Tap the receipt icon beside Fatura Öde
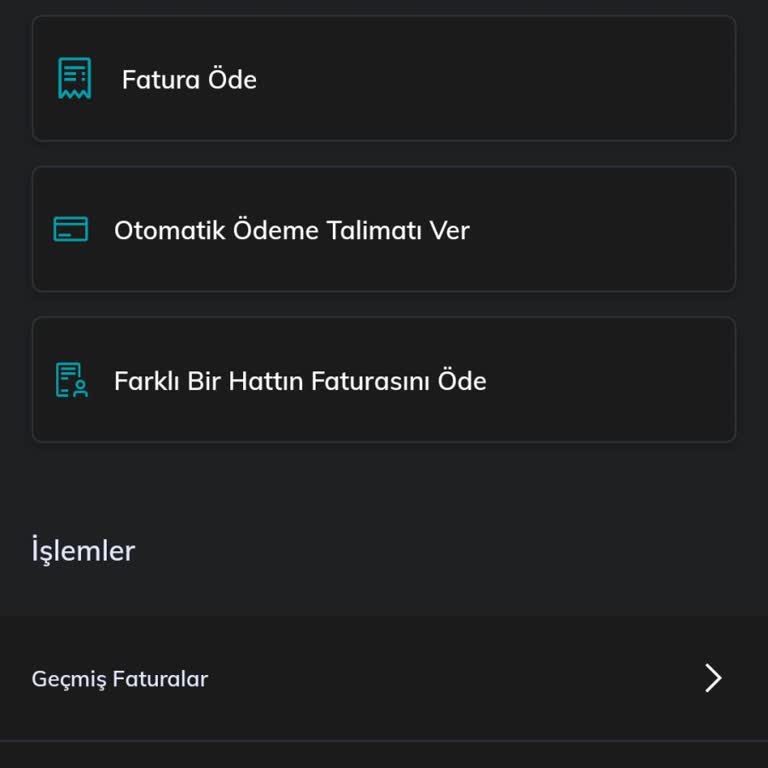768x768 pixels. (74, 79)
